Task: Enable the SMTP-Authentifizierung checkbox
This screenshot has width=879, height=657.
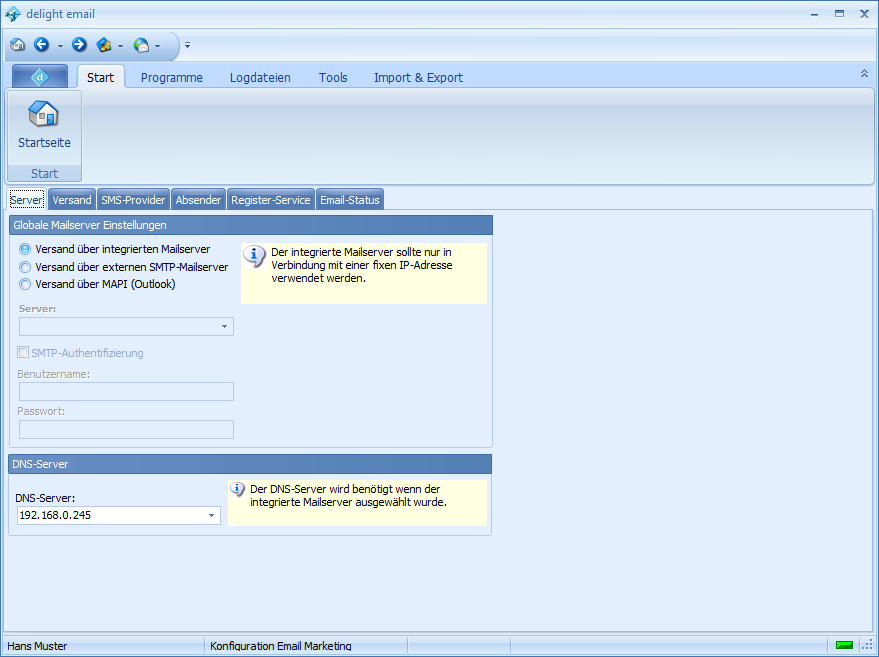Action: point(23,353)
